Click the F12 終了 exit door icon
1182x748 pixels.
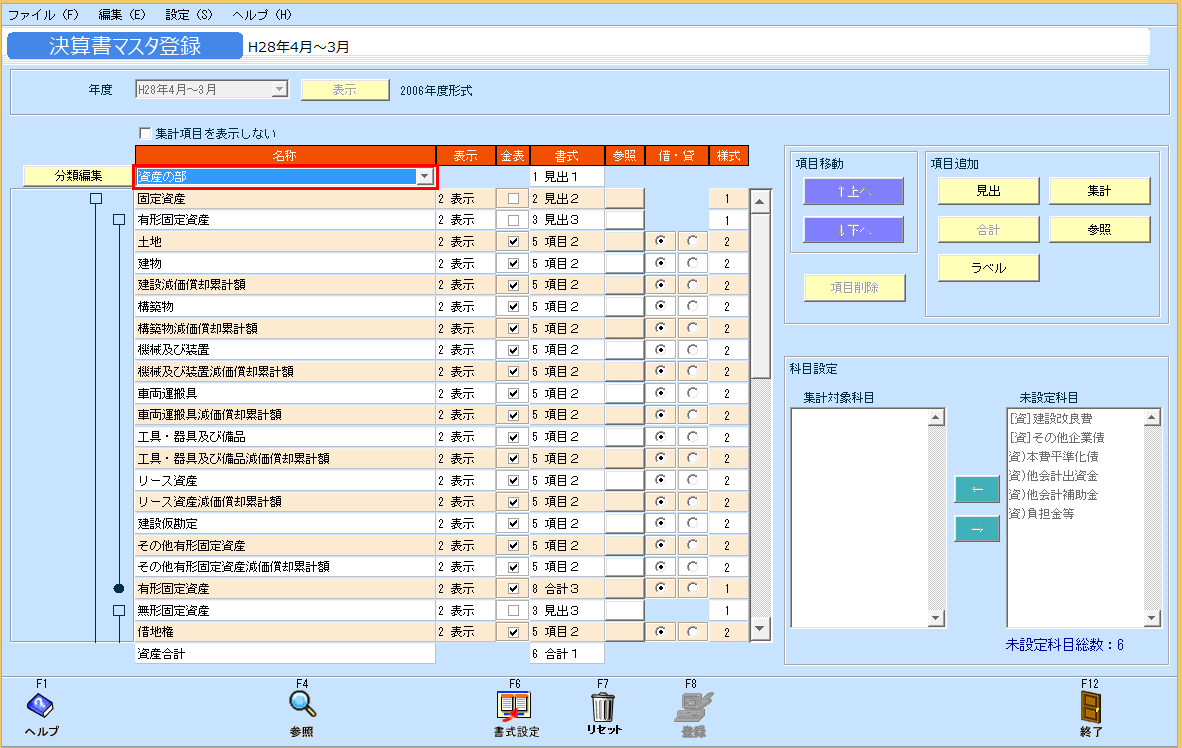1090,707
